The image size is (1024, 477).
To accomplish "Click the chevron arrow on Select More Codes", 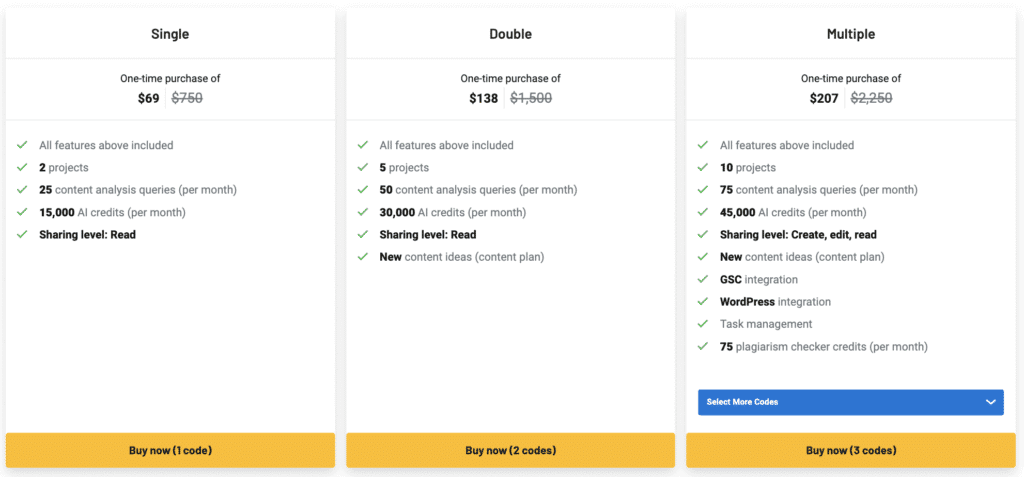I will 991,402.
